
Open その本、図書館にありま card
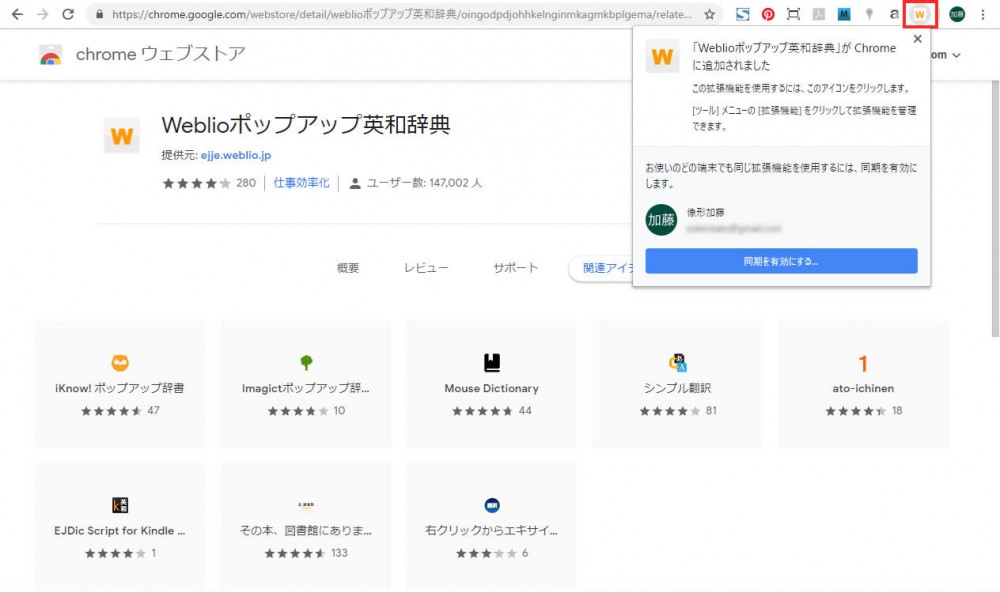[305, 526]
